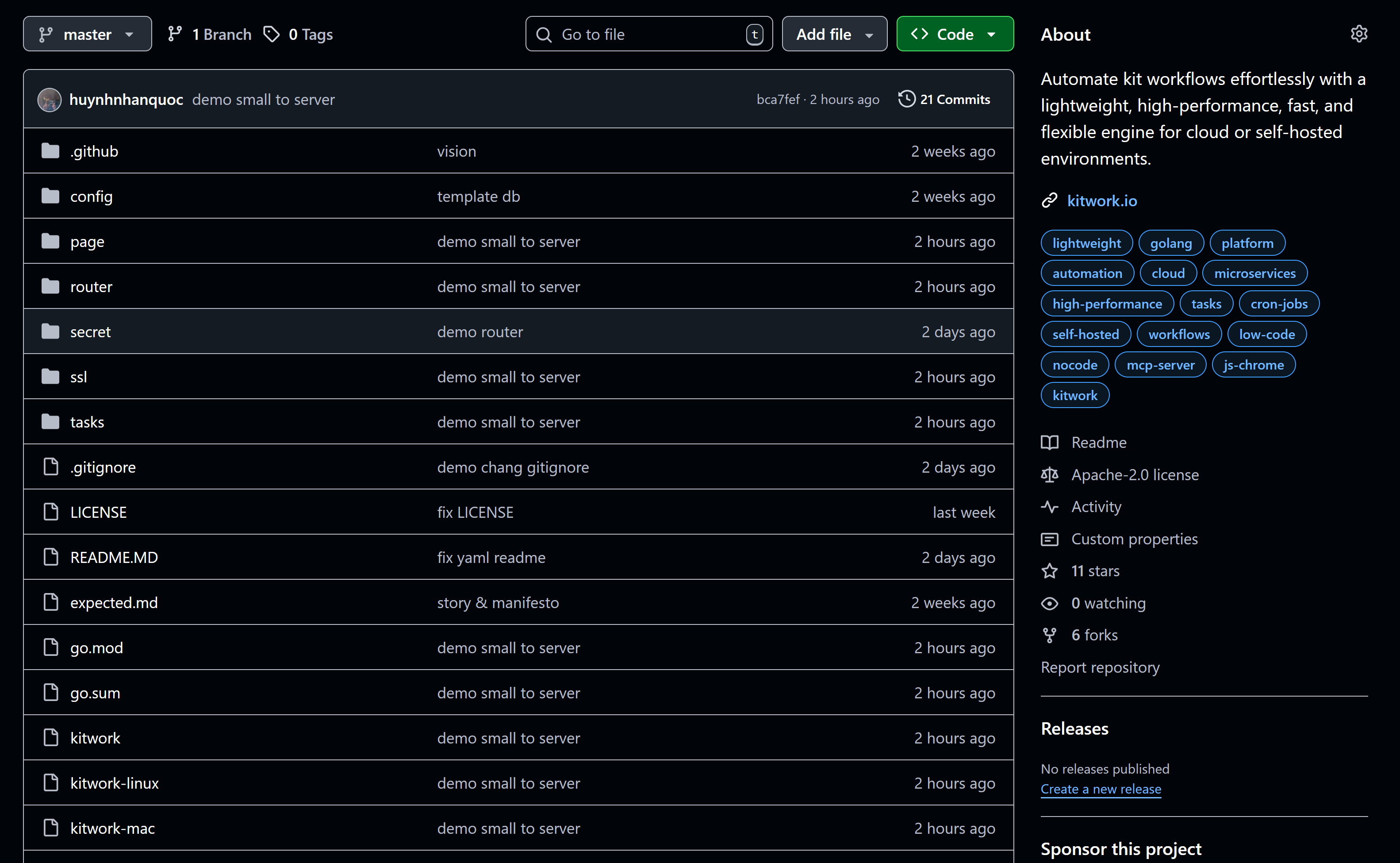Click the branch icon next to 1 Branch
Viewport: 1400px width, 863px height.
pos(175,34)
